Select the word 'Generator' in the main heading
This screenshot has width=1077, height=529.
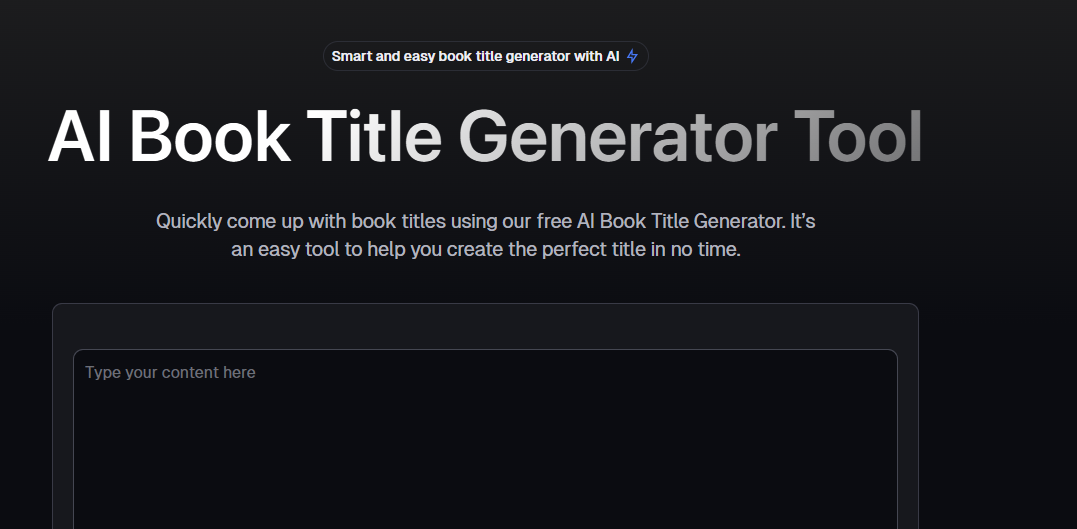pyautogui.click(x=617, y=136)
